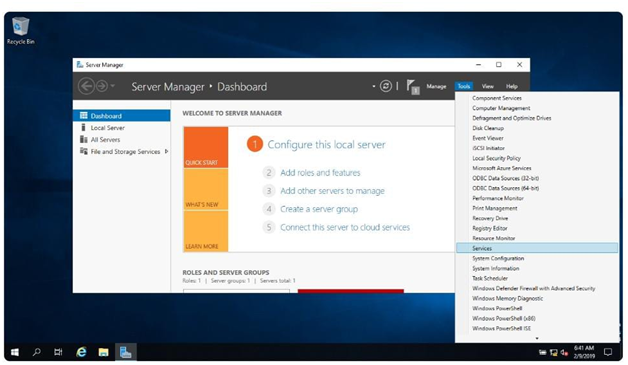
Task: Open the View menu
Action: point(487,86)
